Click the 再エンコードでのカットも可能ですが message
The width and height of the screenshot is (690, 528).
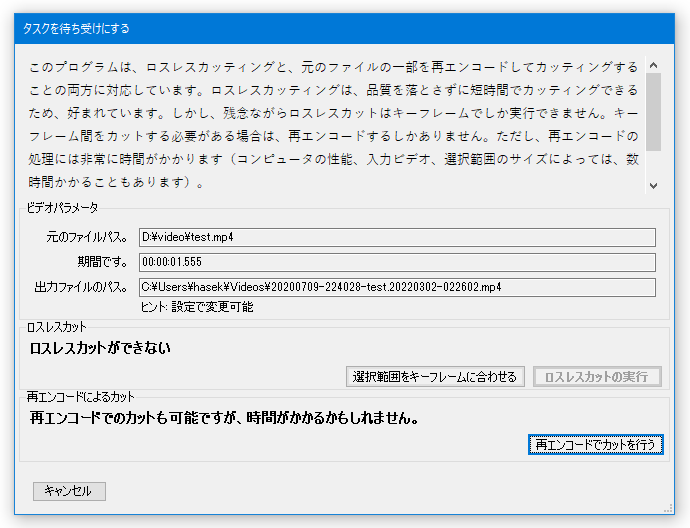coord(224,418)
